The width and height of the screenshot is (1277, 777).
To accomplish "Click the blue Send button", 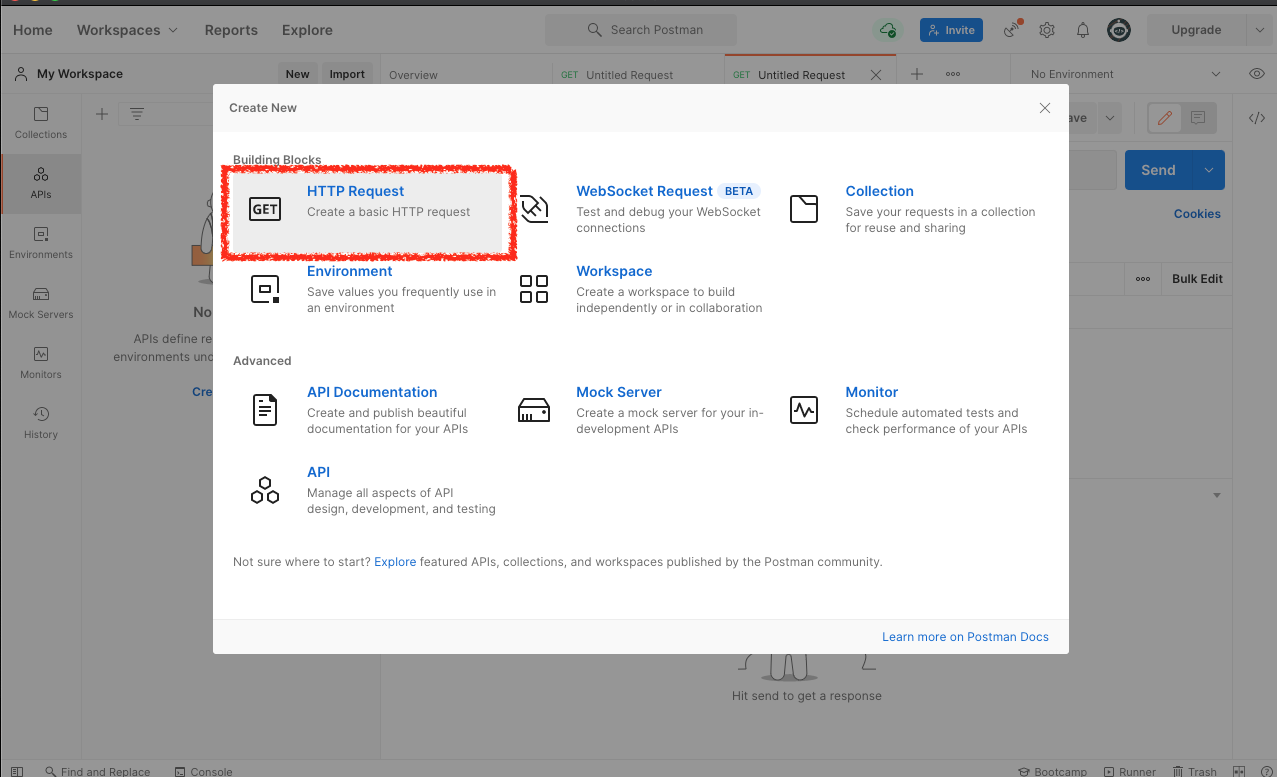I will point(1159,170).
